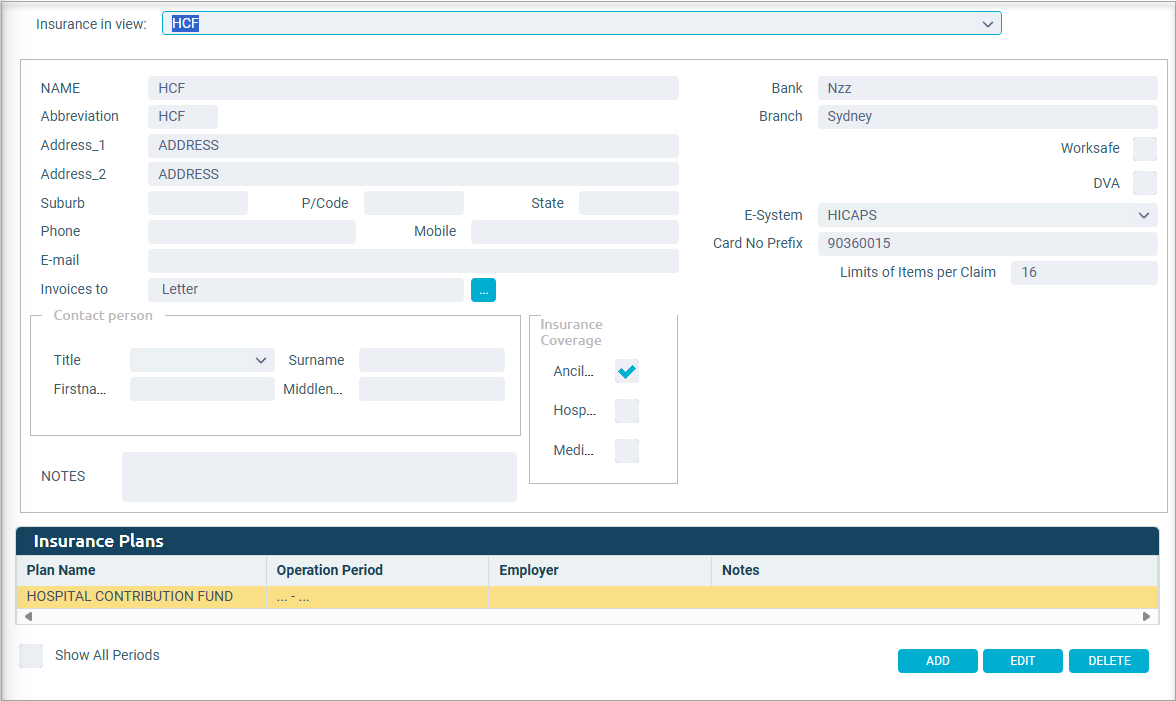Viewport: 1176px width, 701px height.
Task: Edit the Abbreviation field
Action: tap(183, 116)
